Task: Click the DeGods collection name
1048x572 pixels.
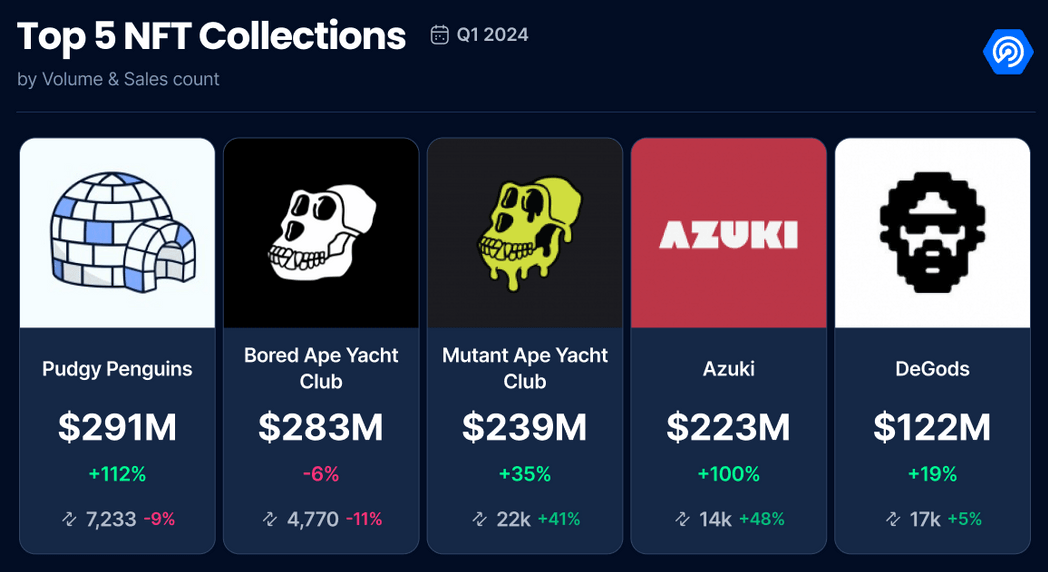Action: pos(932,369)
